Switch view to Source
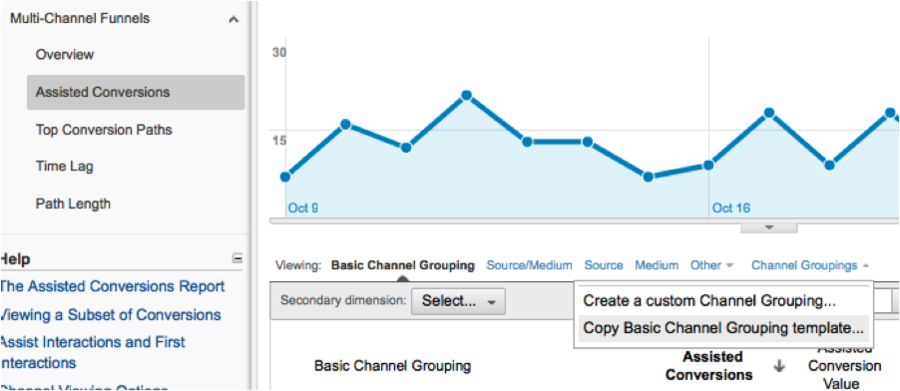 pyautogui.click(x=603, y=265)
